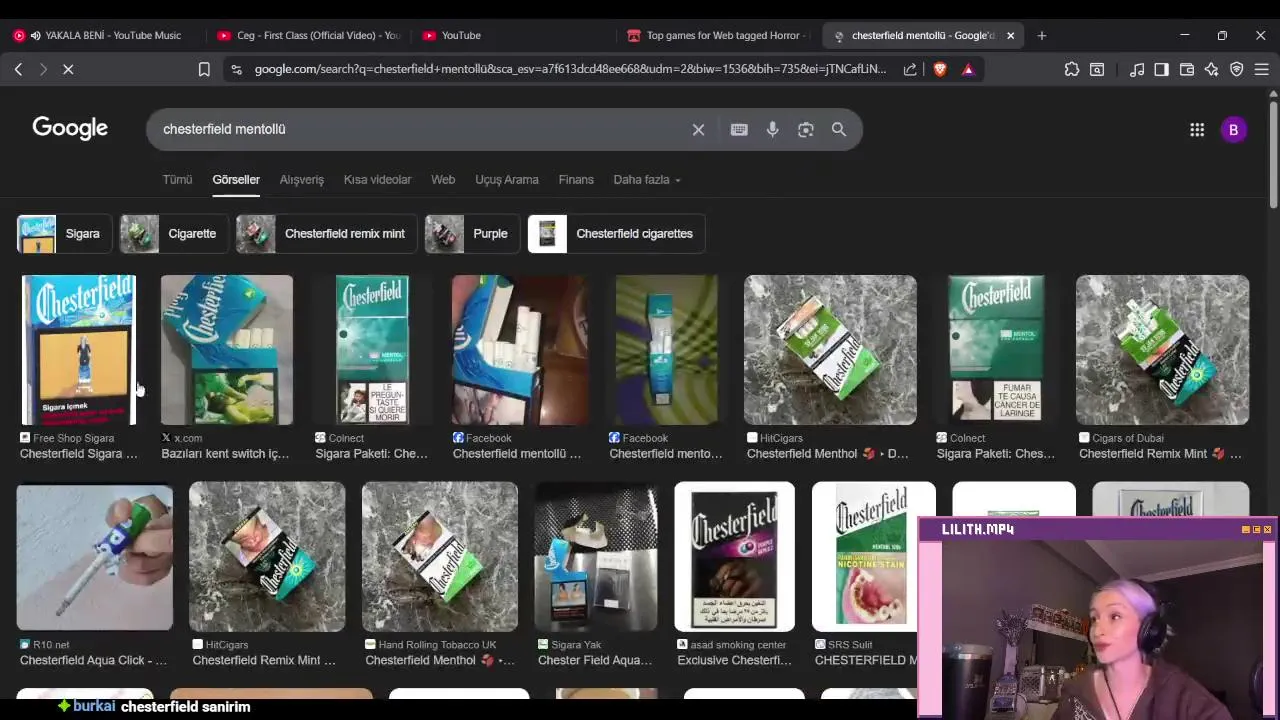Go back to the previous page

(18, 69)
